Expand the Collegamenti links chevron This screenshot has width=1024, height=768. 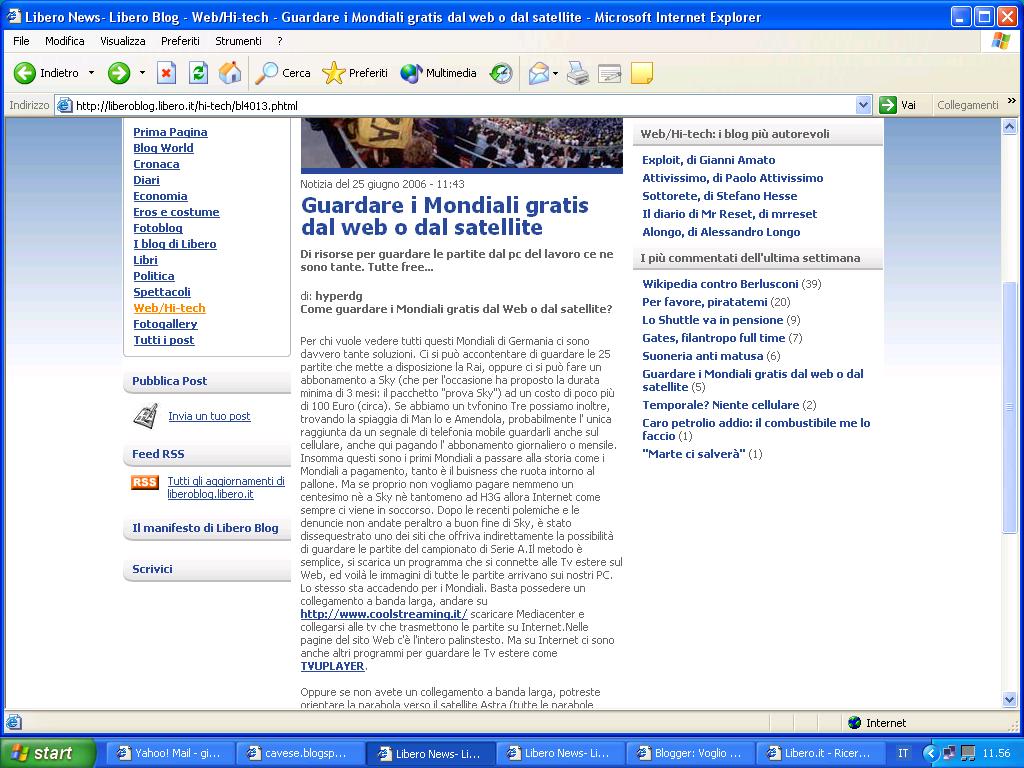[x=1012, y=101]
